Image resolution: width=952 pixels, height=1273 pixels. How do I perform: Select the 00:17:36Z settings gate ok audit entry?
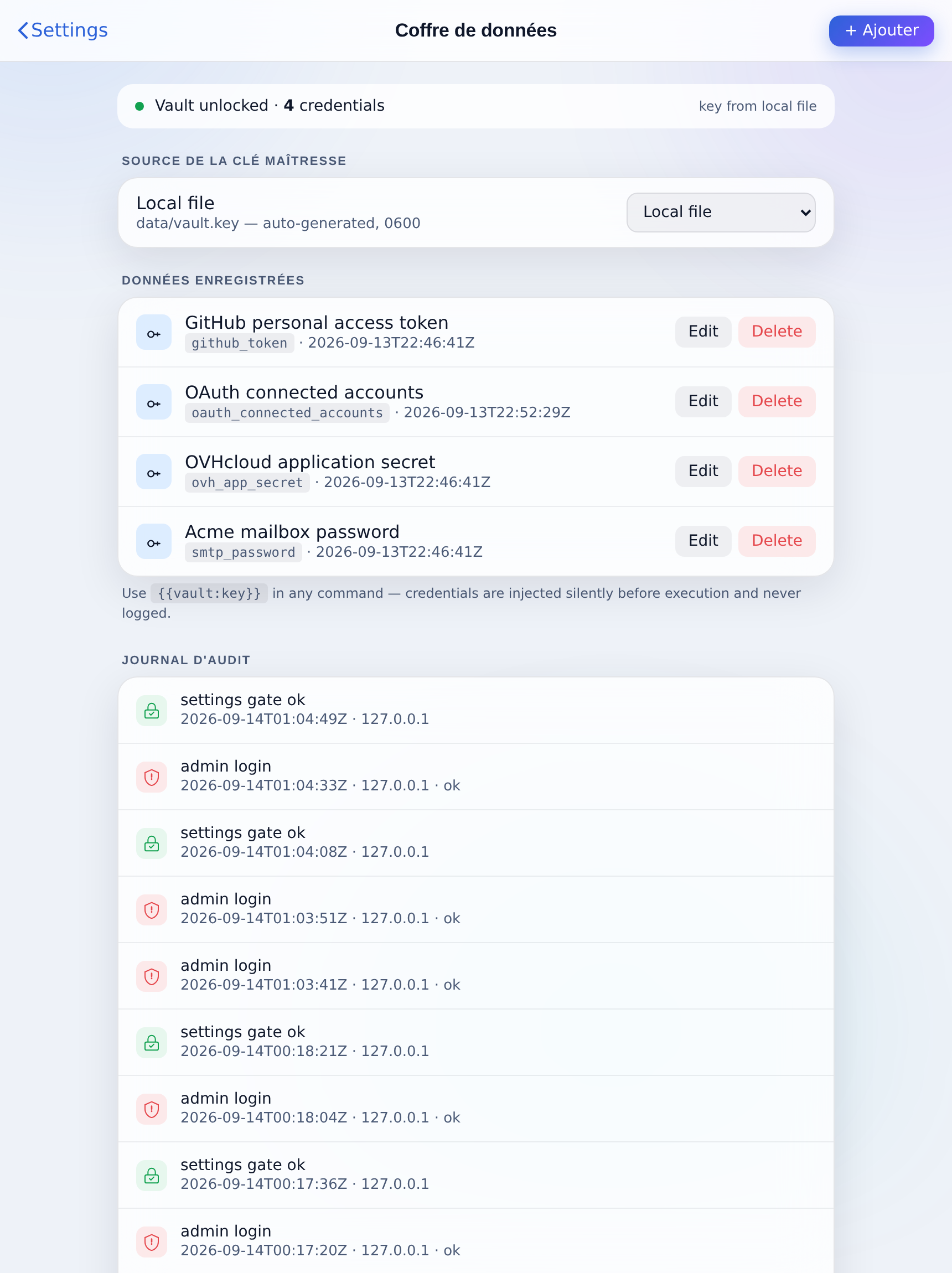[x=475, y=1175]
